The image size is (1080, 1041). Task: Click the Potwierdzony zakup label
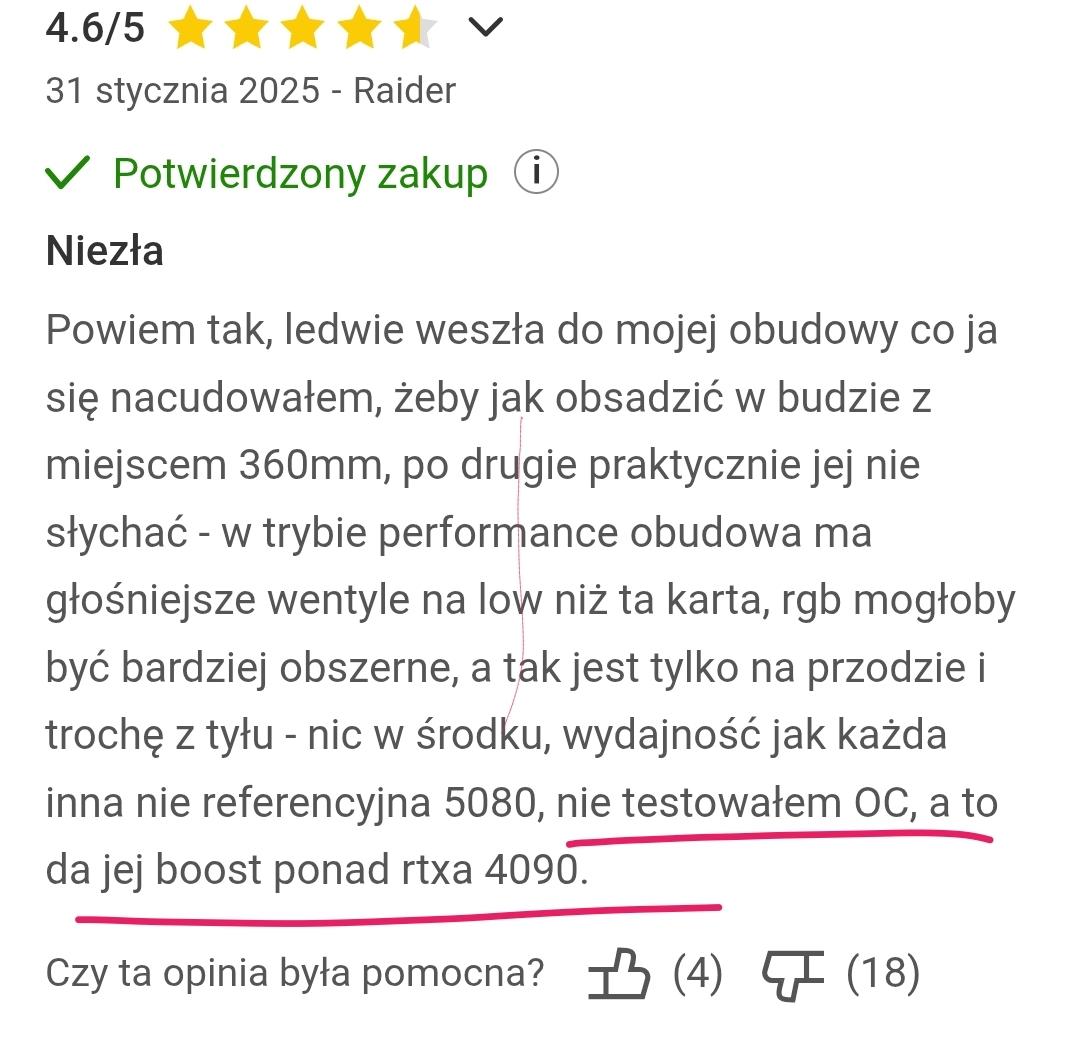pos(300,173)
